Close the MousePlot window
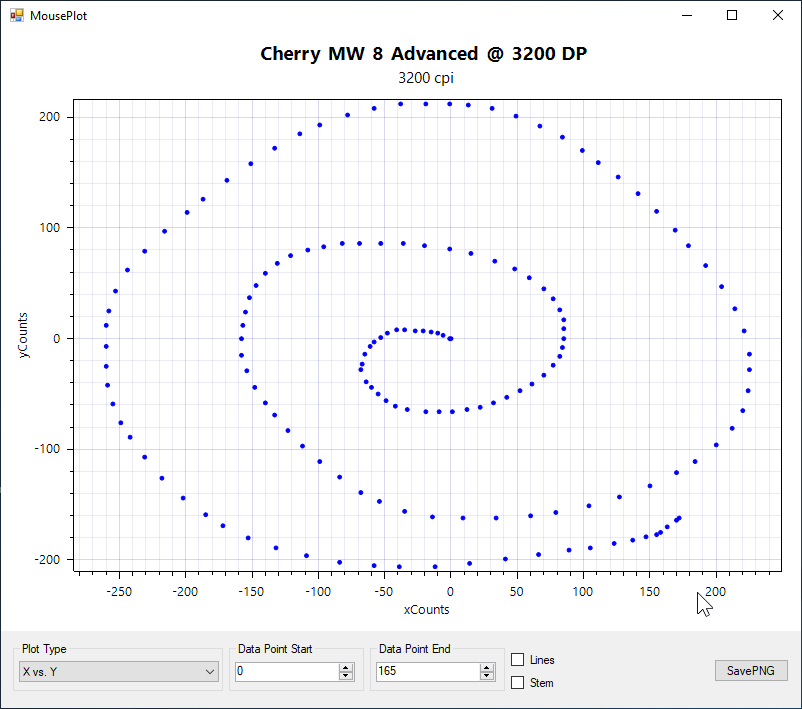Screen dimensions: 802x709 [x=777, y=15]
